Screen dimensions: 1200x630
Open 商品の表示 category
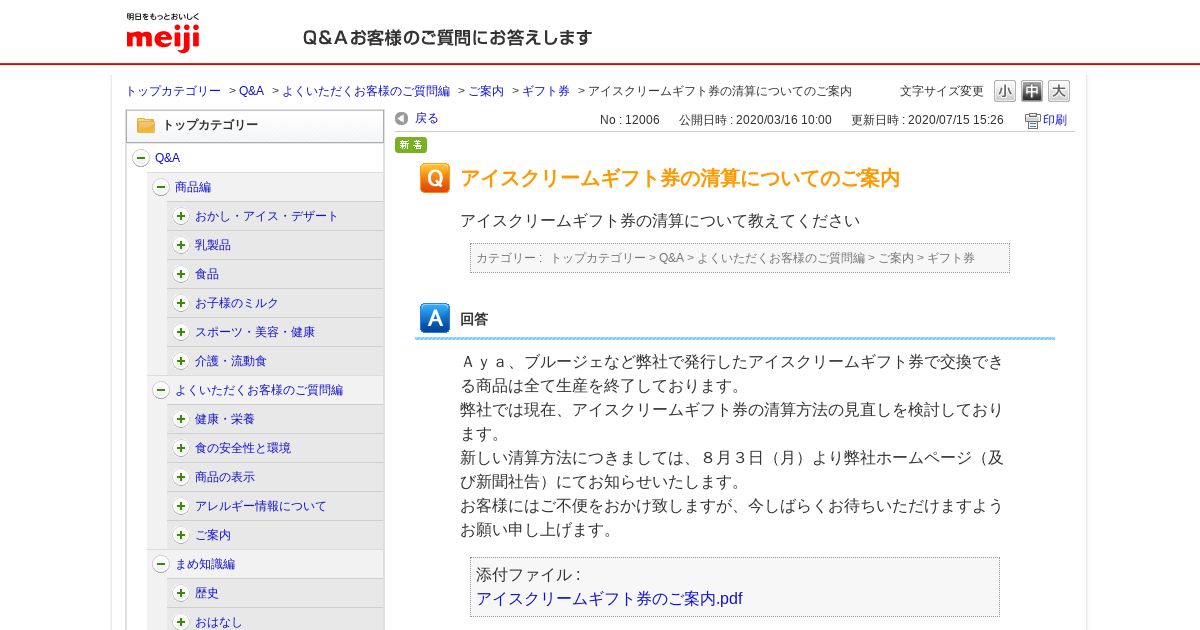(x=225, y=477)
